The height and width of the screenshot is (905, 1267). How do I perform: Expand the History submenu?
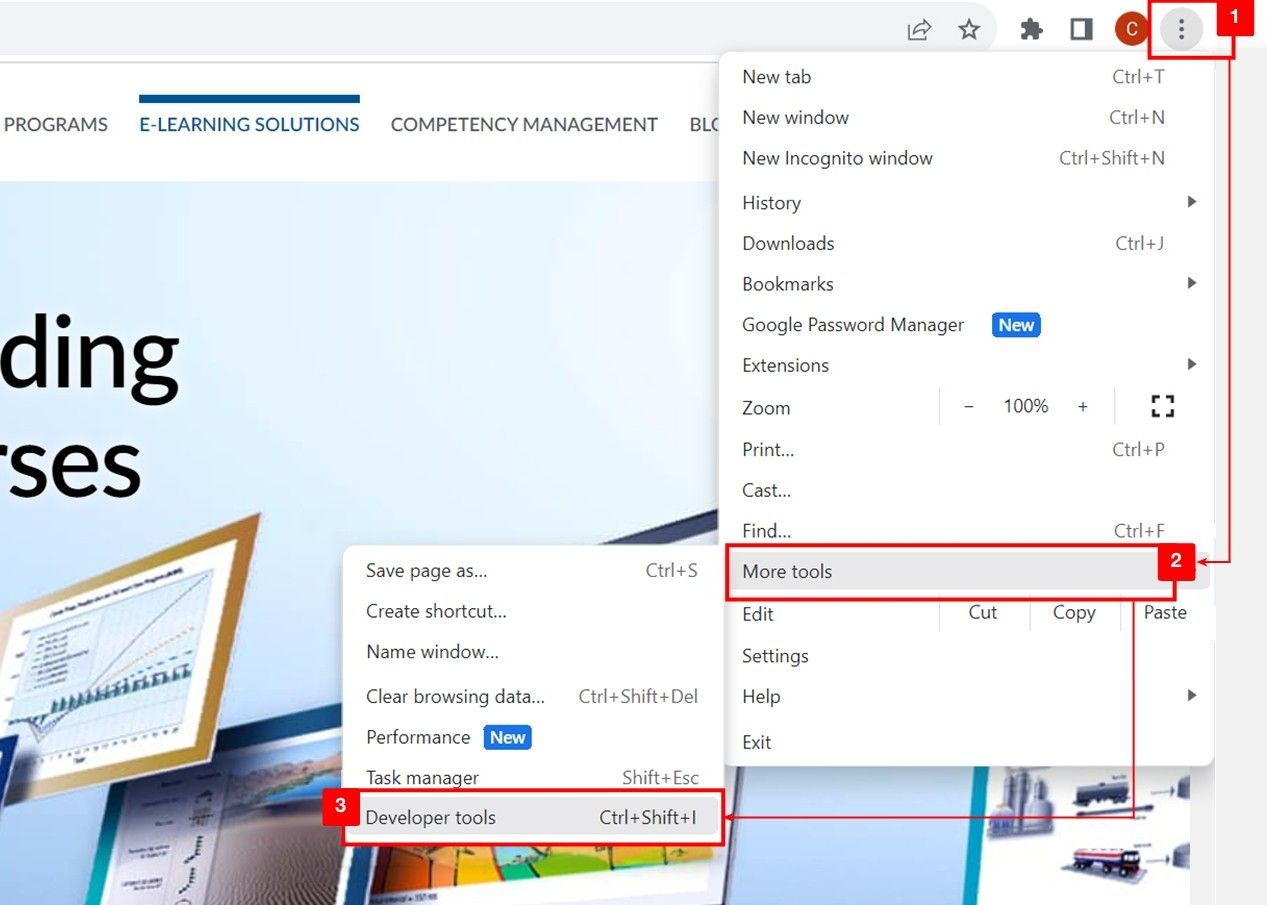click(x=966, y=203)
